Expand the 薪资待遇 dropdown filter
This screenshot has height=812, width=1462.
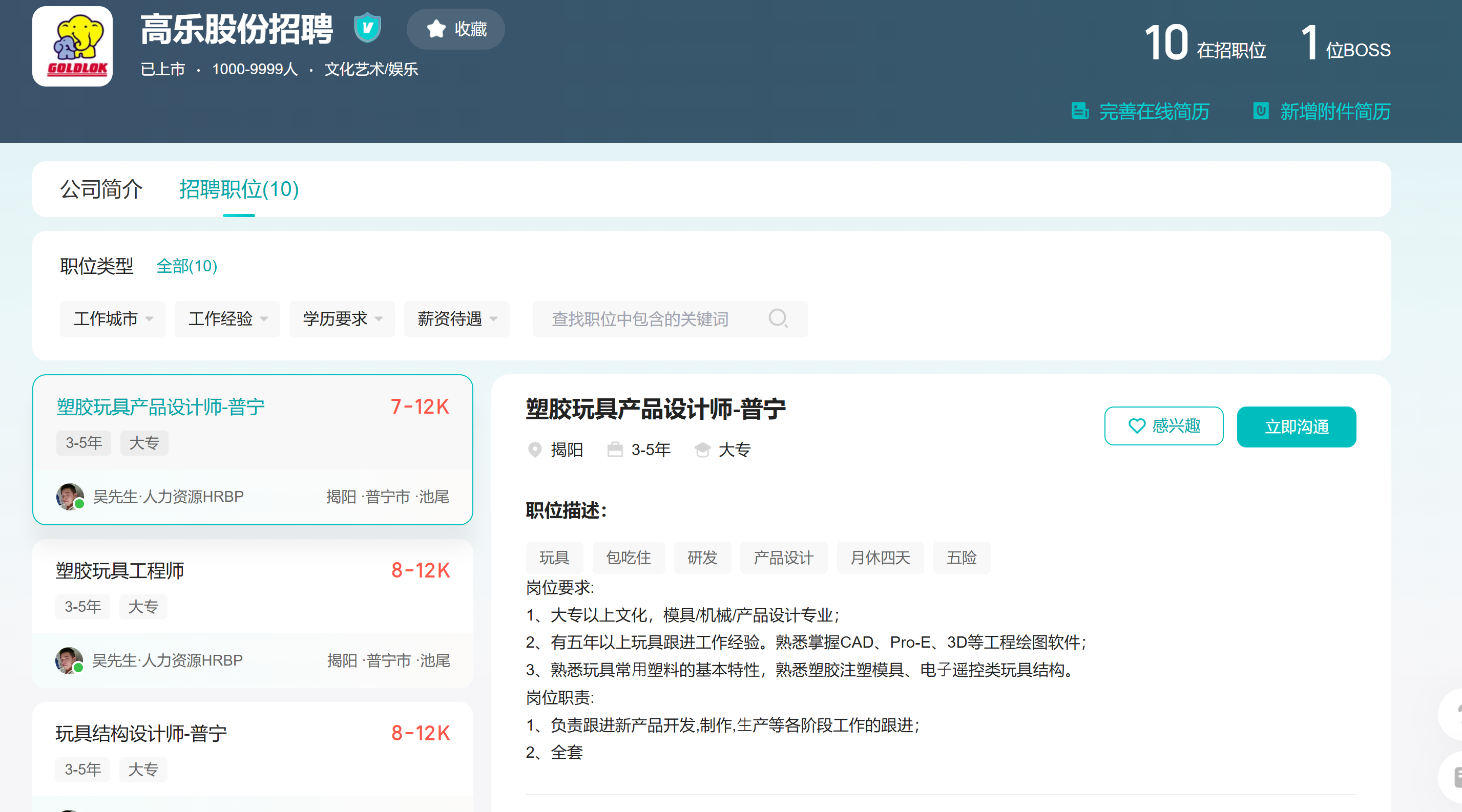pos(457,319)
